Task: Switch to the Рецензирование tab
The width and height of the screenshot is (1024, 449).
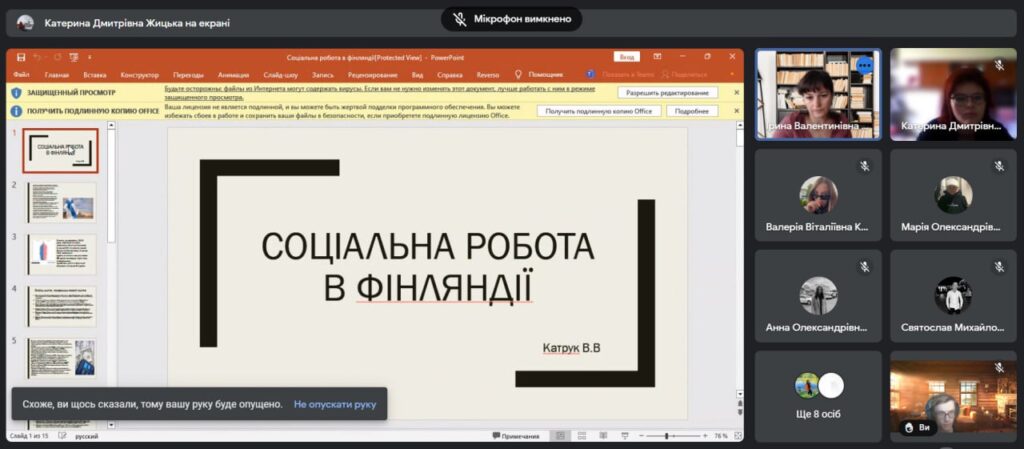Action: pos(369,74)
